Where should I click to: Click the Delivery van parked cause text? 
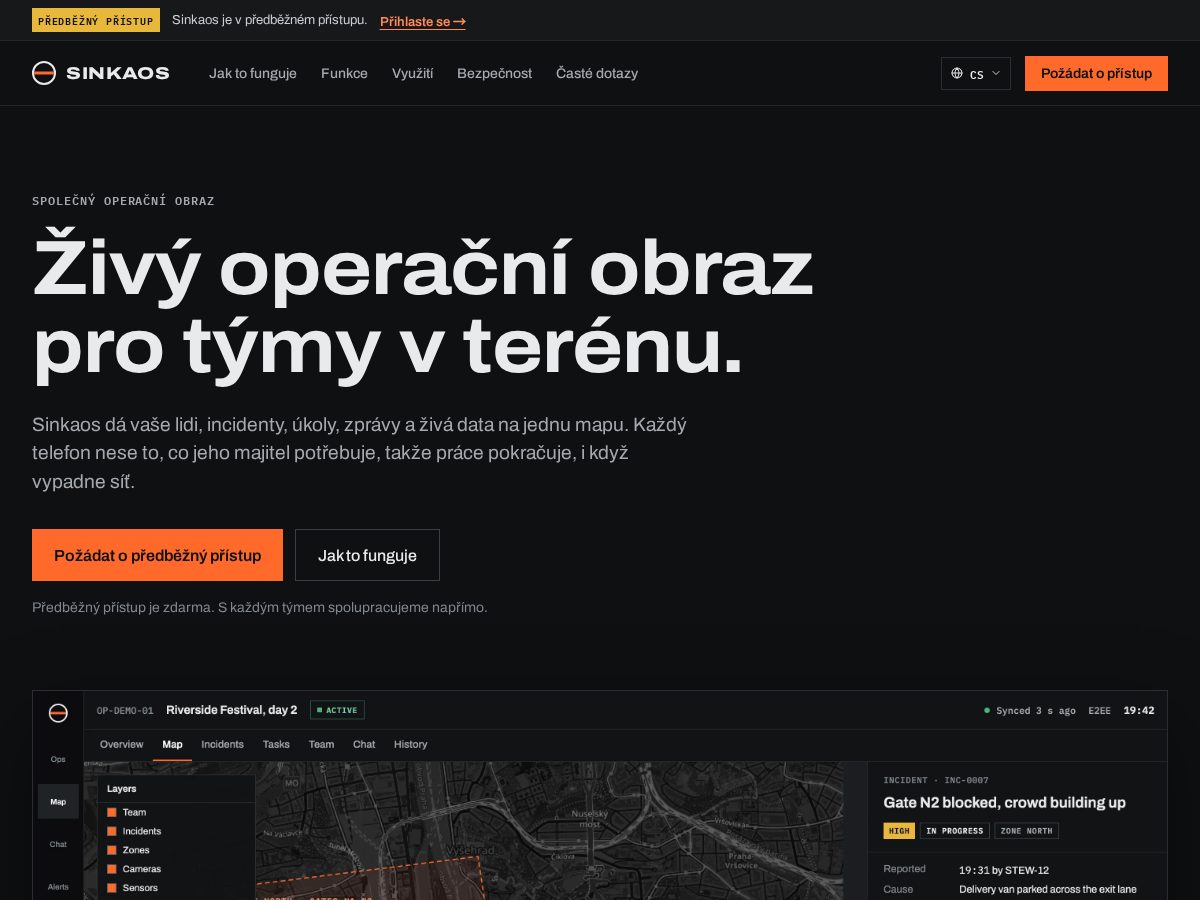coord(1047,889)
